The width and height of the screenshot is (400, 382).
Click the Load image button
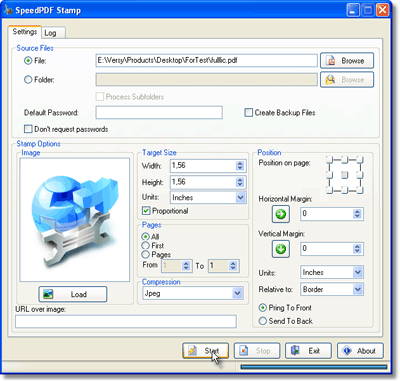[x=73, y=294]
